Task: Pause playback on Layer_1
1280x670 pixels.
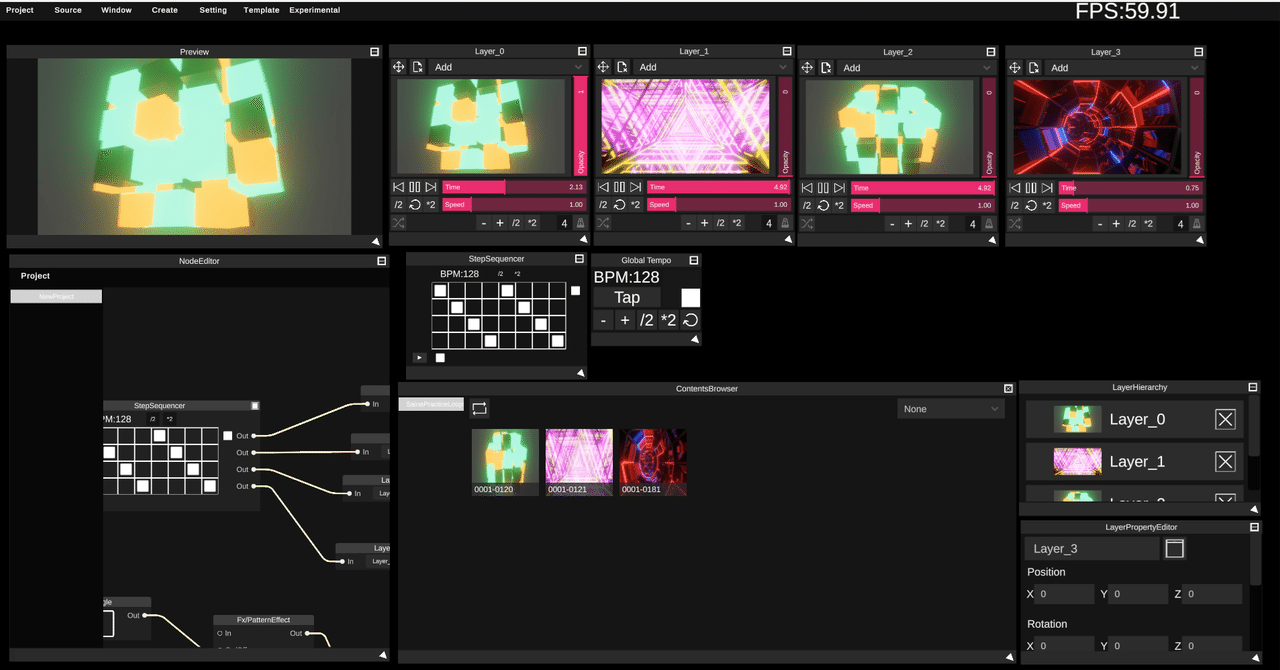Action: point(618,186)
